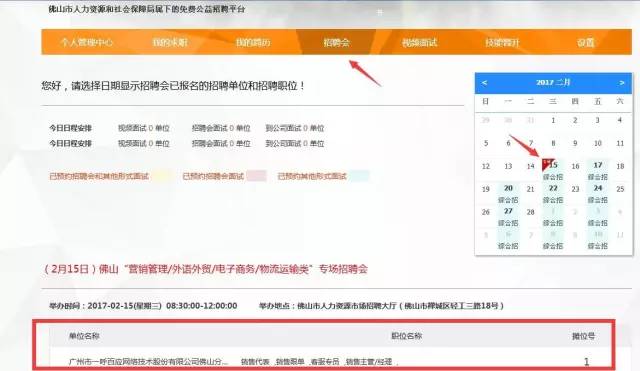640x371 pixels.
Task: Pick February 23 in calendar
Action: (575, 189)
